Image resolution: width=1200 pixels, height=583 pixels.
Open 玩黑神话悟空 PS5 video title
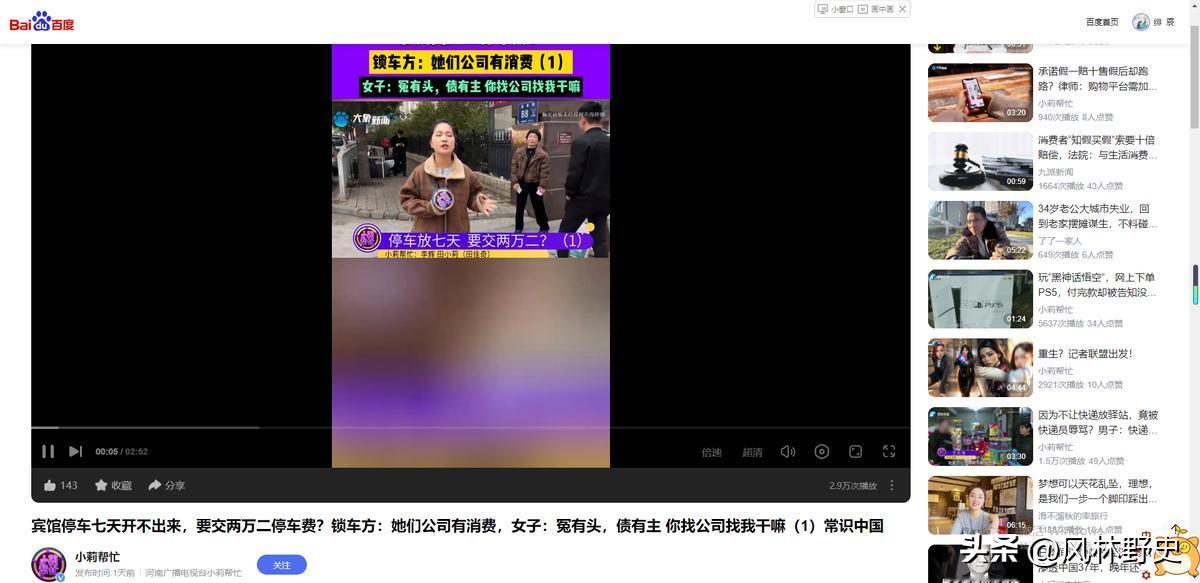[x=1097, y=285]
